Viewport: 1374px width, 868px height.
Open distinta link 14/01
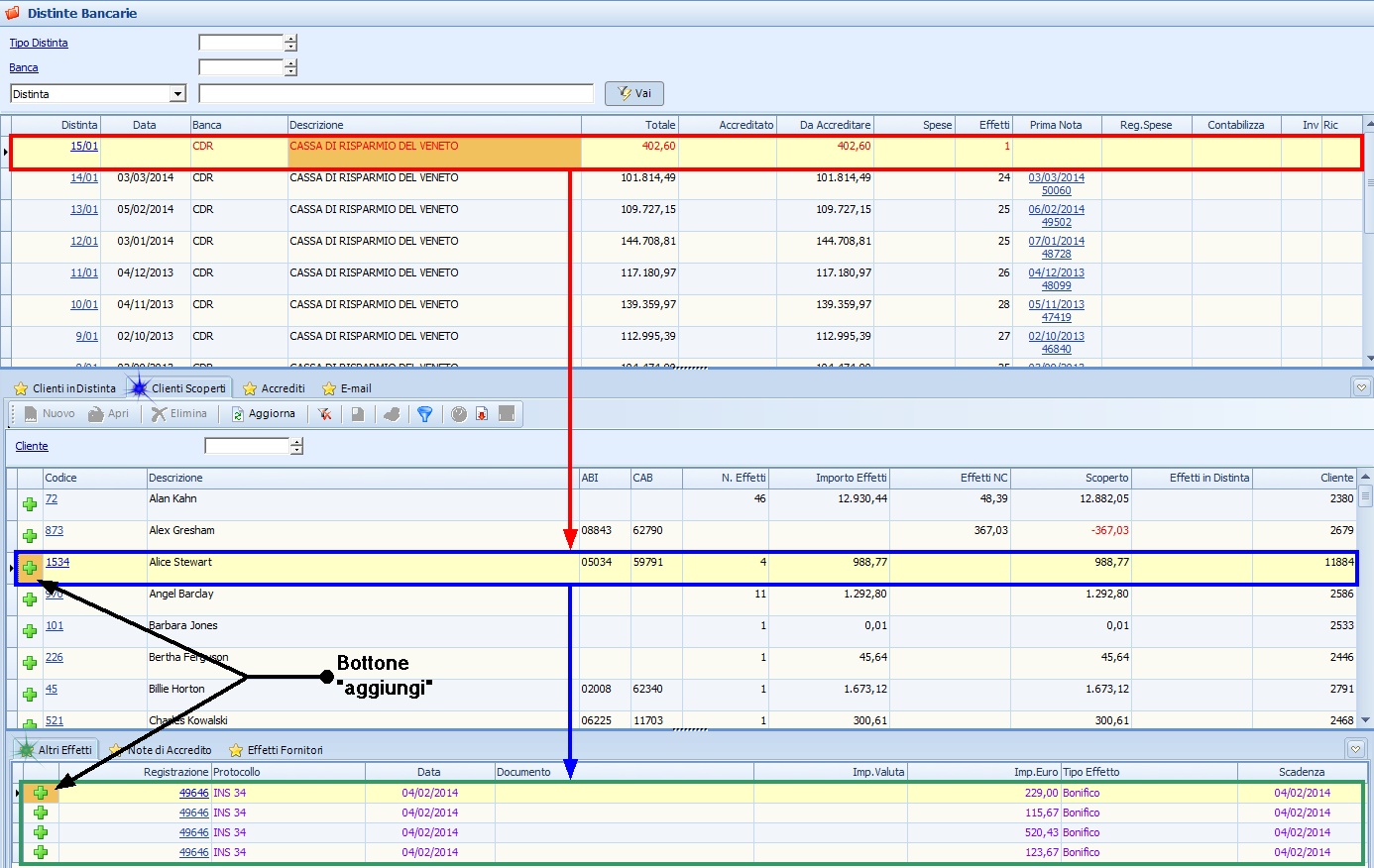coord(84,178)
